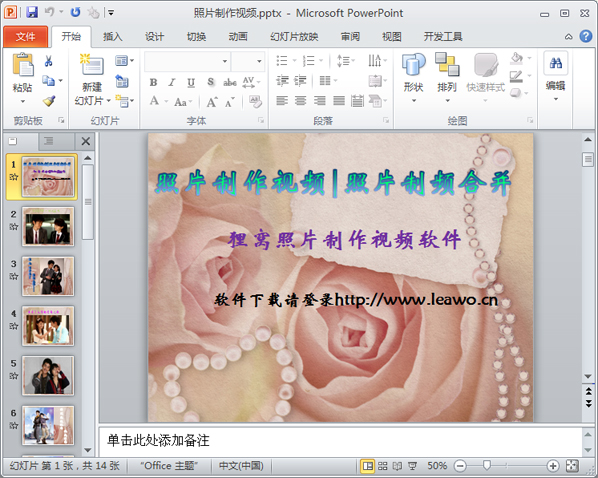Toggle Strikethrough formatting
598x478 pixels.
coord(230,82)
